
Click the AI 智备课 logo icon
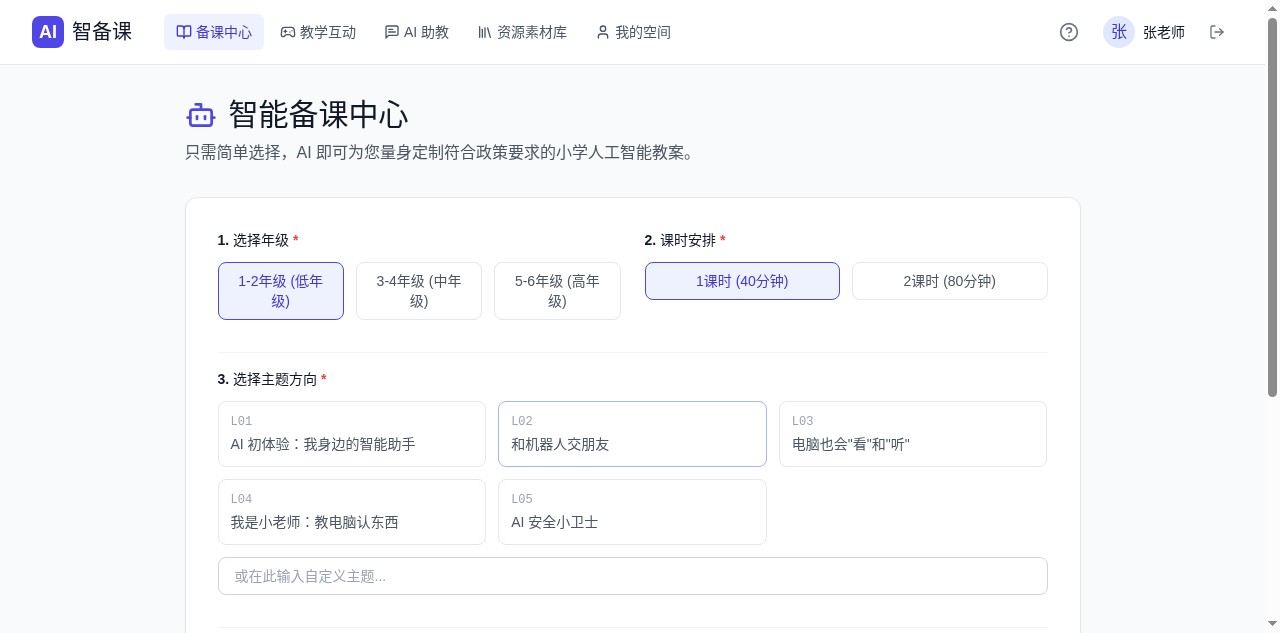48,32
